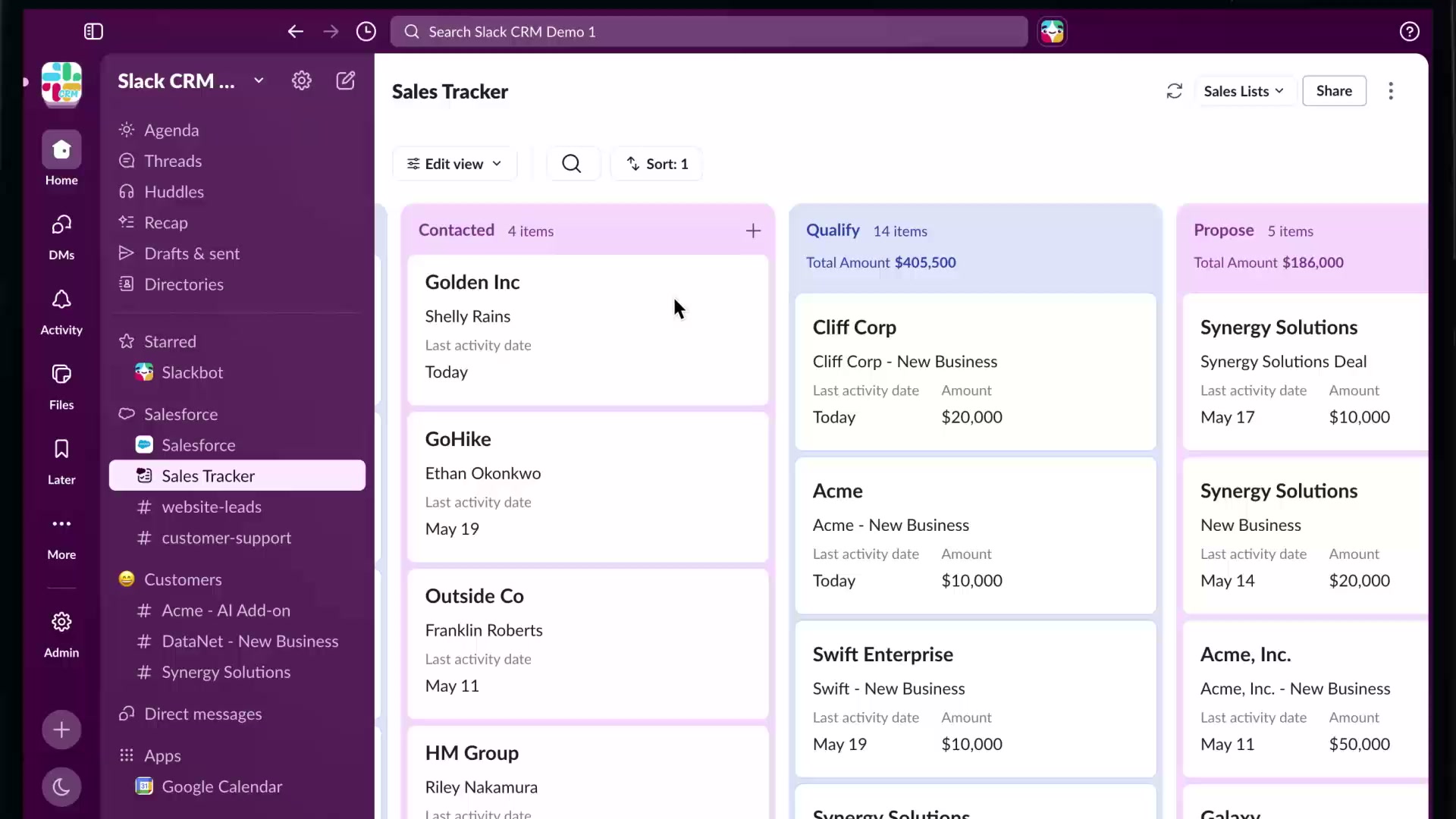Search within the Sales Tracker
This screenshot has height=819, width=1456.
(x=572, y=164)
